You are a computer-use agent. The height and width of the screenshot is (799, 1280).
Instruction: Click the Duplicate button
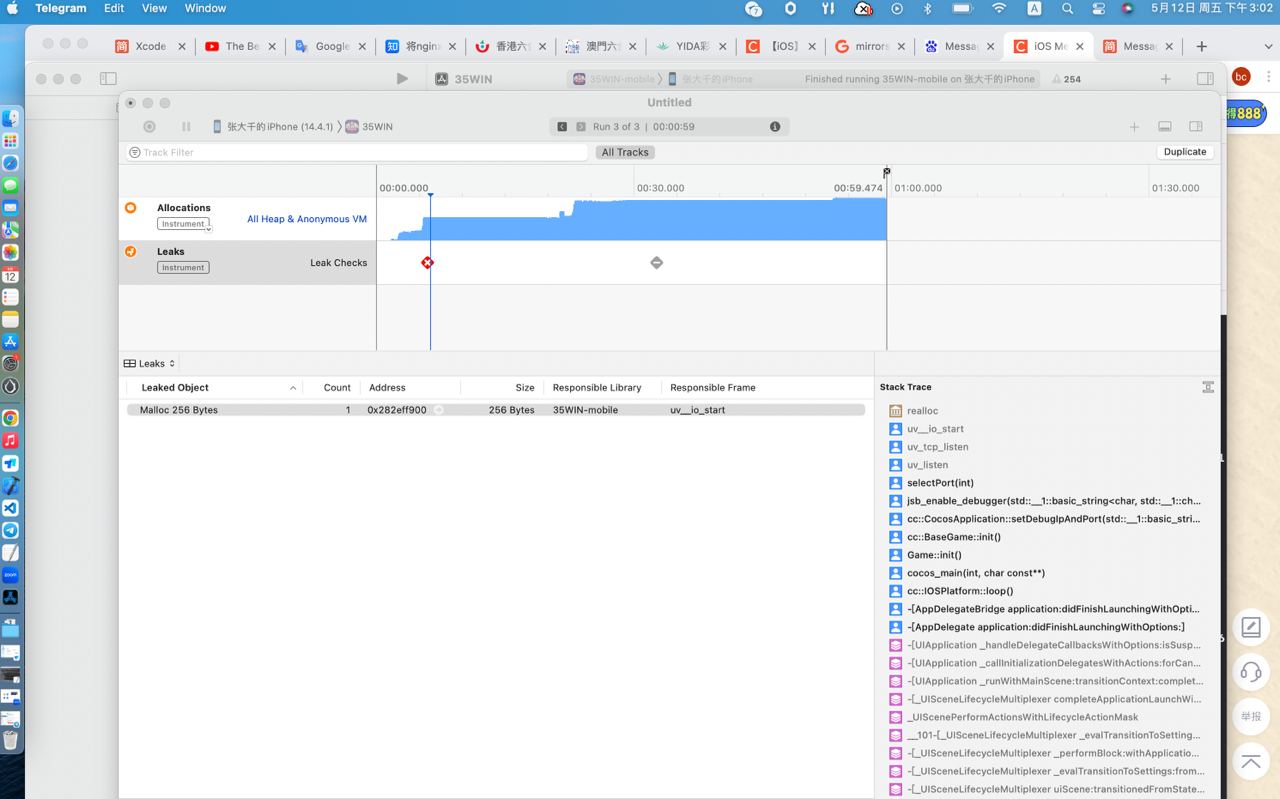pos(1185,152)
